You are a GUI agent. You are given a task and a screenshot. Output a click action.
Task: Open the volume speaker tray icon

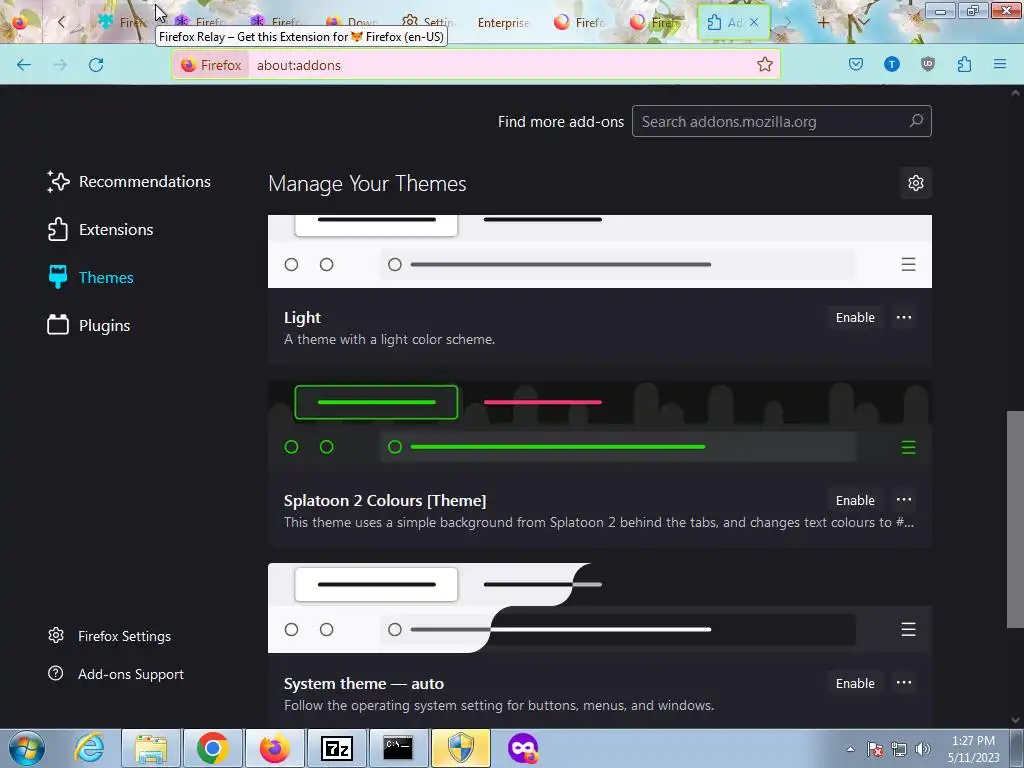pos(922,749)
